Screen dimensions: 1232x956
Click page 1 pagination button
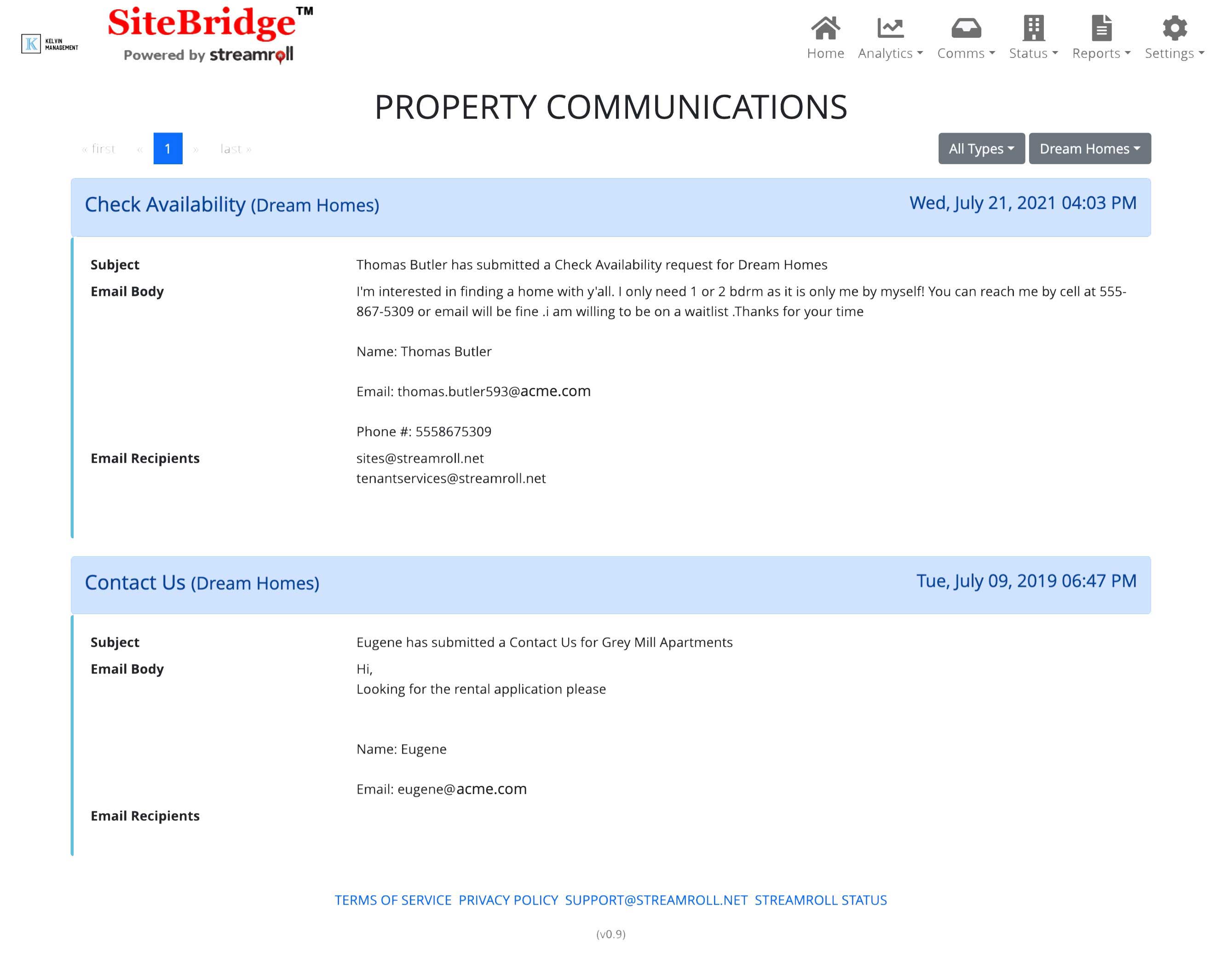tap(167, 147)
